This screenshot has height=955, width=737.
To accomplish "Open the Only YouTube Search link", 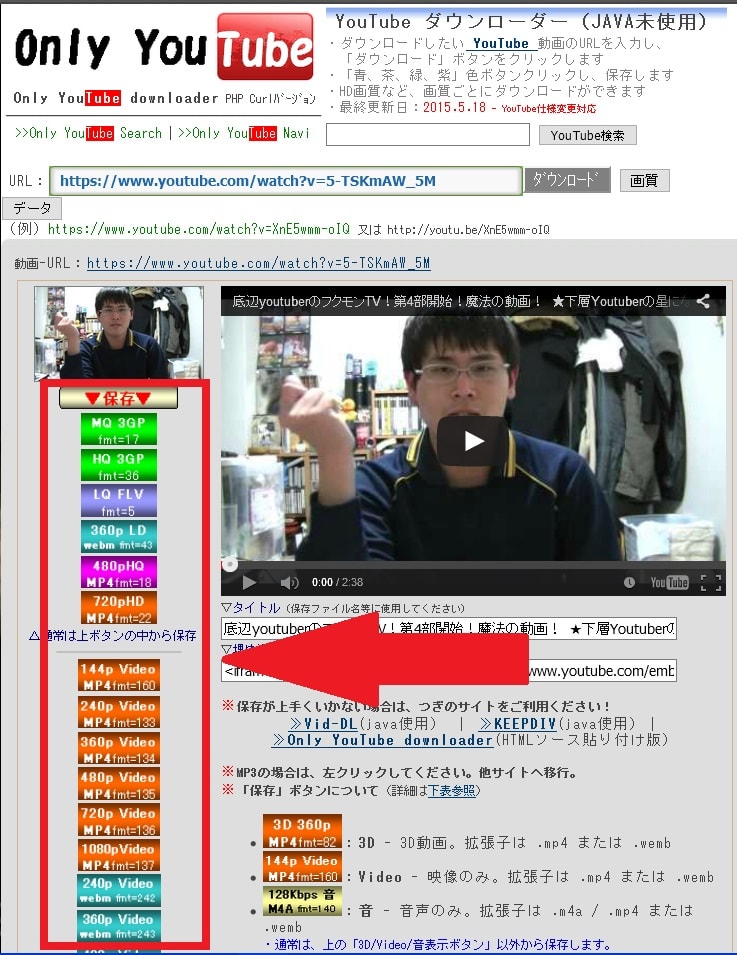I will [88, 133].
